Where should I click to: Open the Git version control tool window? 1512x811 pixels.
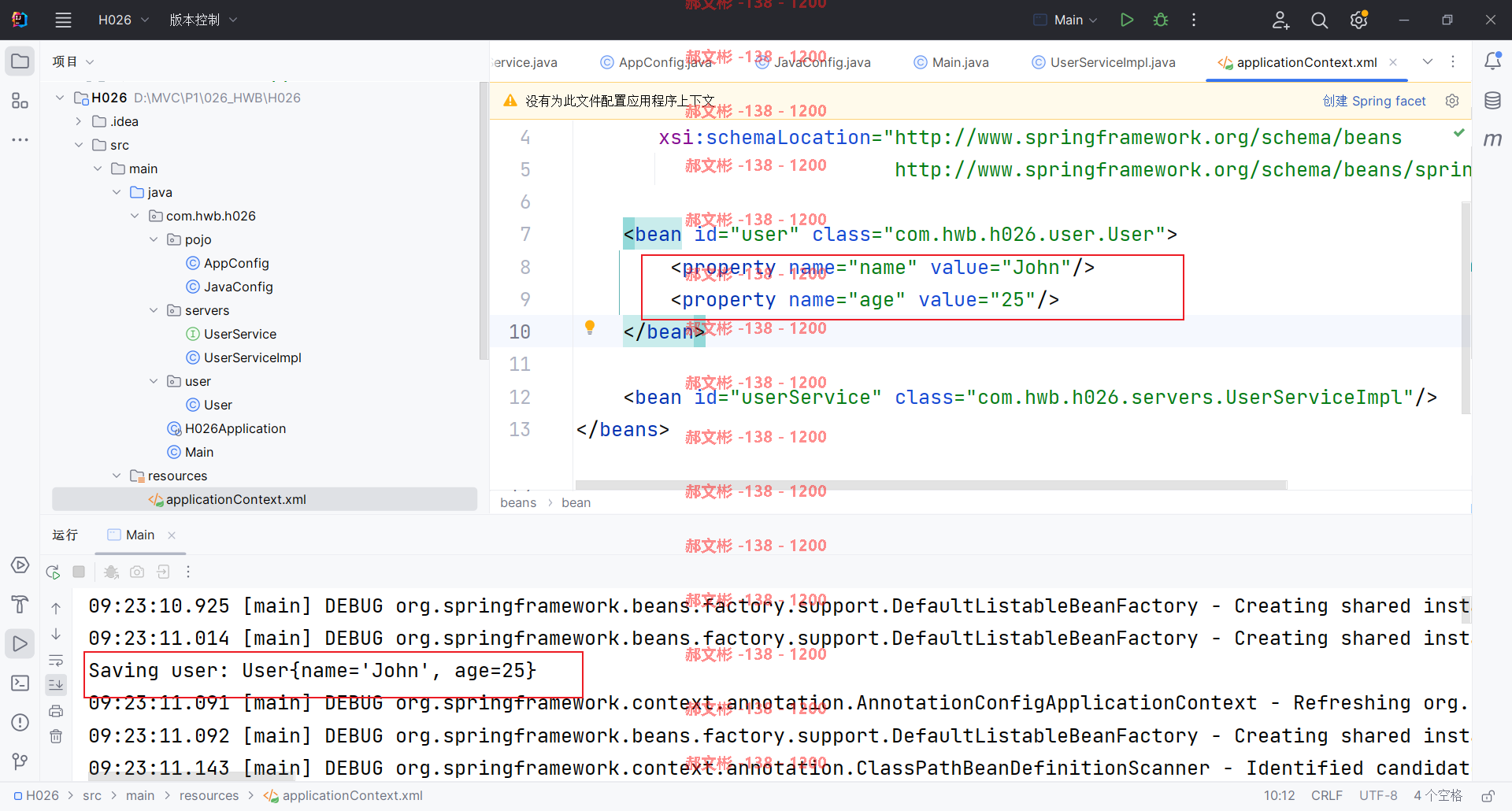coord(20,761)
